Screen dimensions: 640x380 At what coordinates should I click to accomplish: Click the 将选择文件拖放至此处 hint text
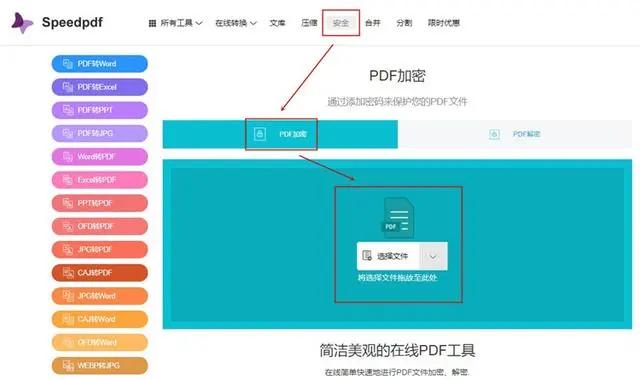pos(397,278)
